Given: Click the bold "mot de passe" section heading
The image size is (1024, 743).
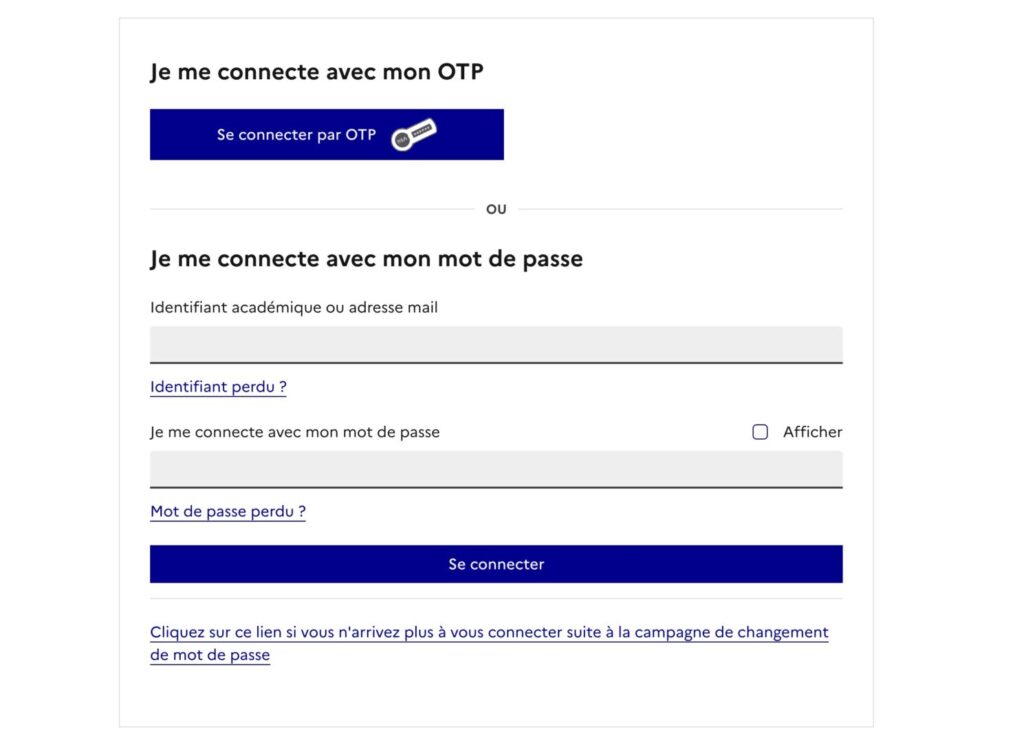Looking at the screenshot, I should [366, 259].
